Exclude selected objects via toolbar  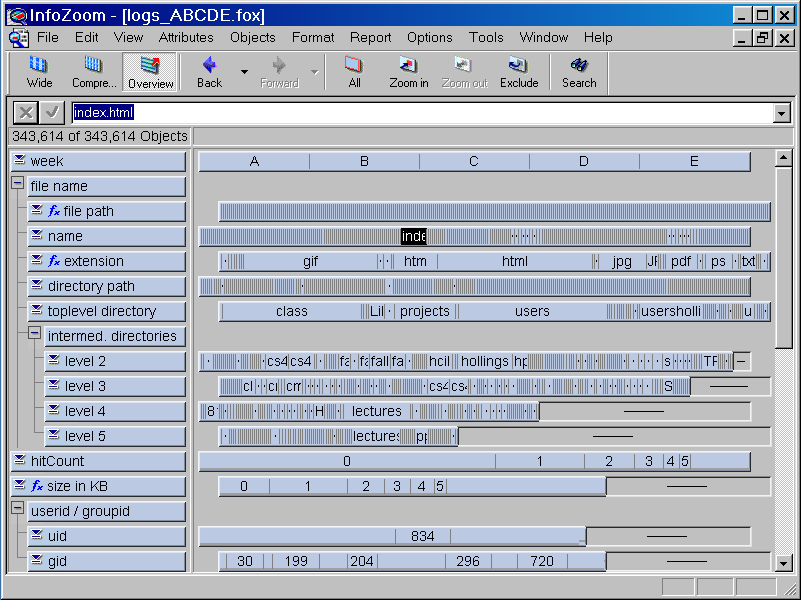519,72
